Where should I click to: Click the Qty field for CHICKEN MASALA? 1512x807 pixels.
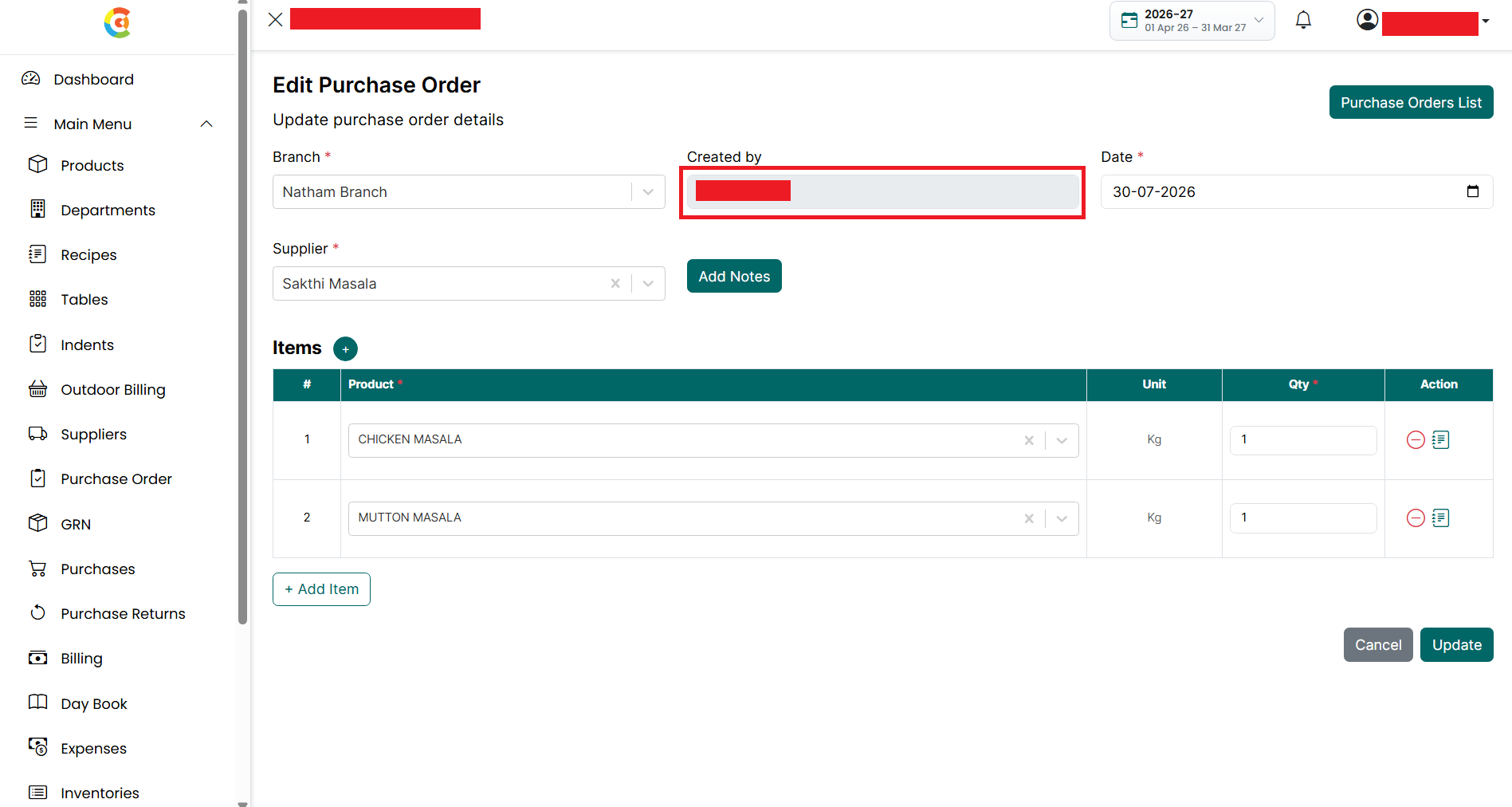[1303, 440]
